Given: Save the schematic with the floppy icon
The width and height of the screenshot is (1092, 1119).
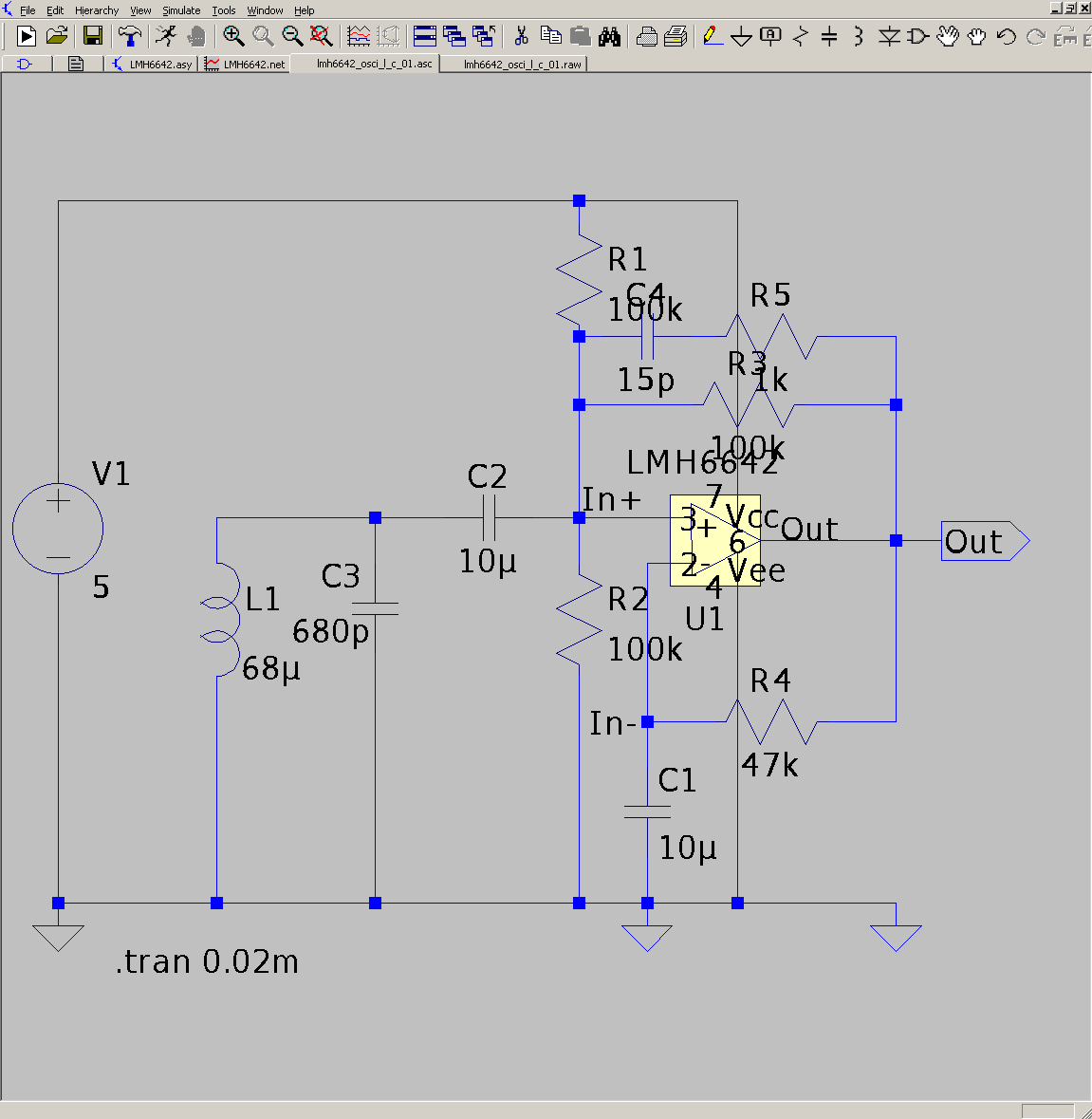Looking at the screenshot, I should (93, 36).
